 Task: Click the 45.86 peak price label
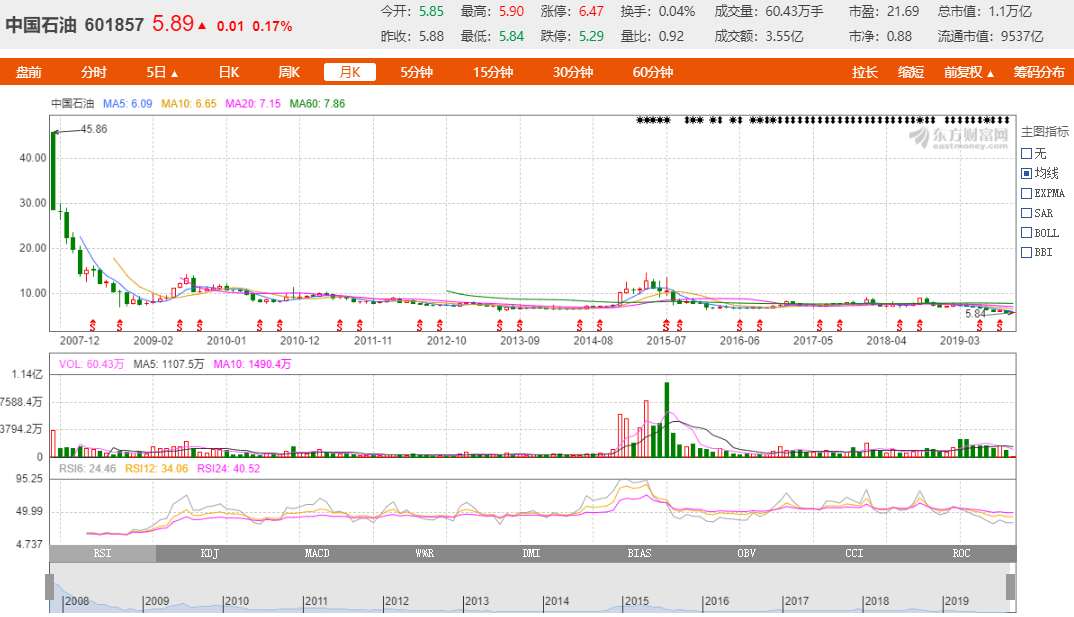[x=94, y=129]
